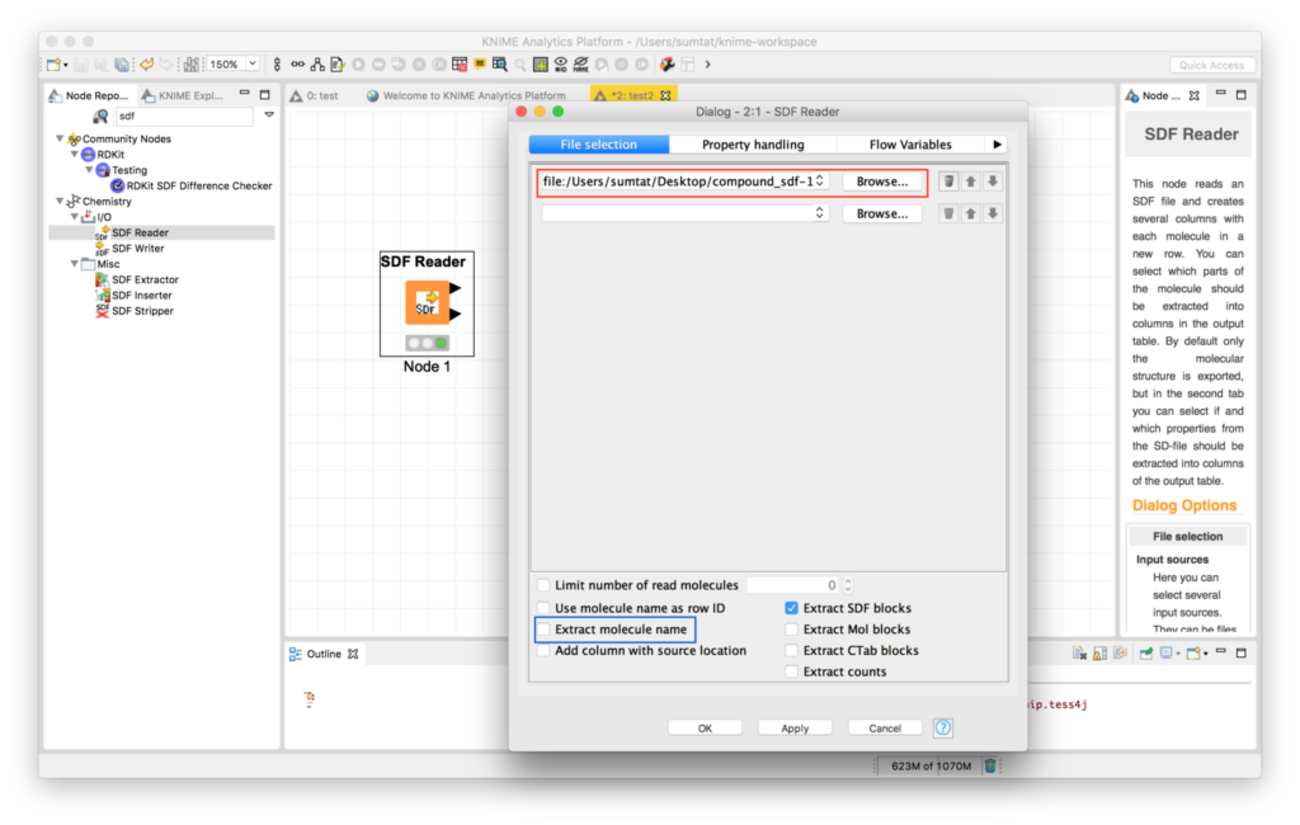Collapse the Chemistry category
Image resolution: width=1300 pixels, height=825 pixels.
(60, 201)
